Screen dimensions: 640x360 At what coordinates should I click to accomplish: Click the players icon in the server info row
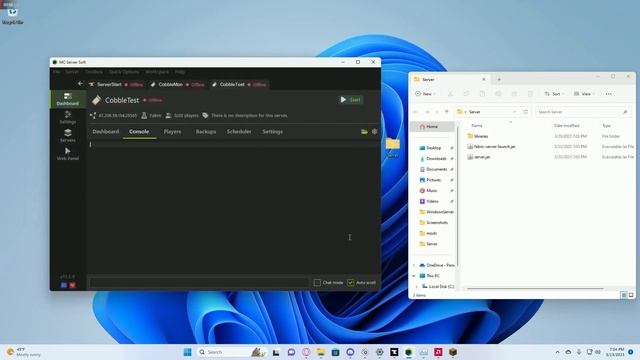click(168, 116)
